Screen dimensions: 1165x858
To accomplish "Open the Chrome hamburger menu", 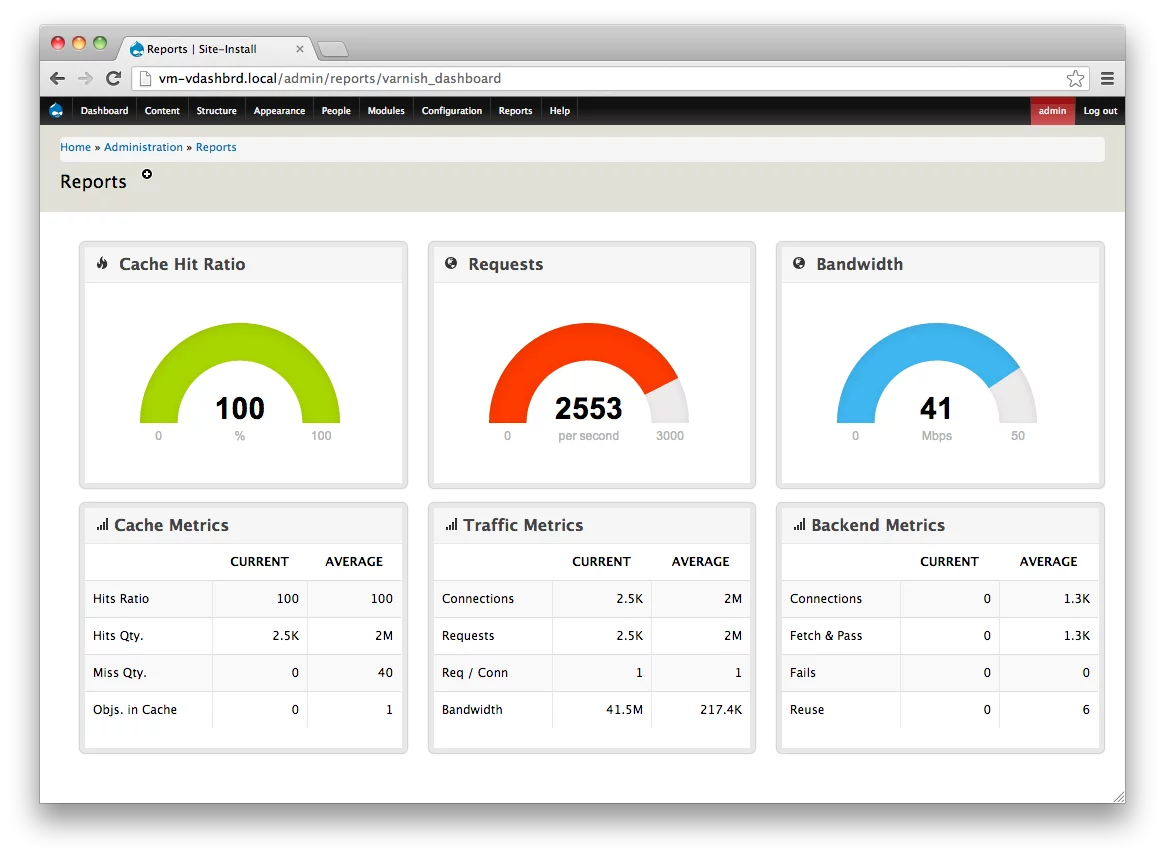I will [x=1108, y=78].
